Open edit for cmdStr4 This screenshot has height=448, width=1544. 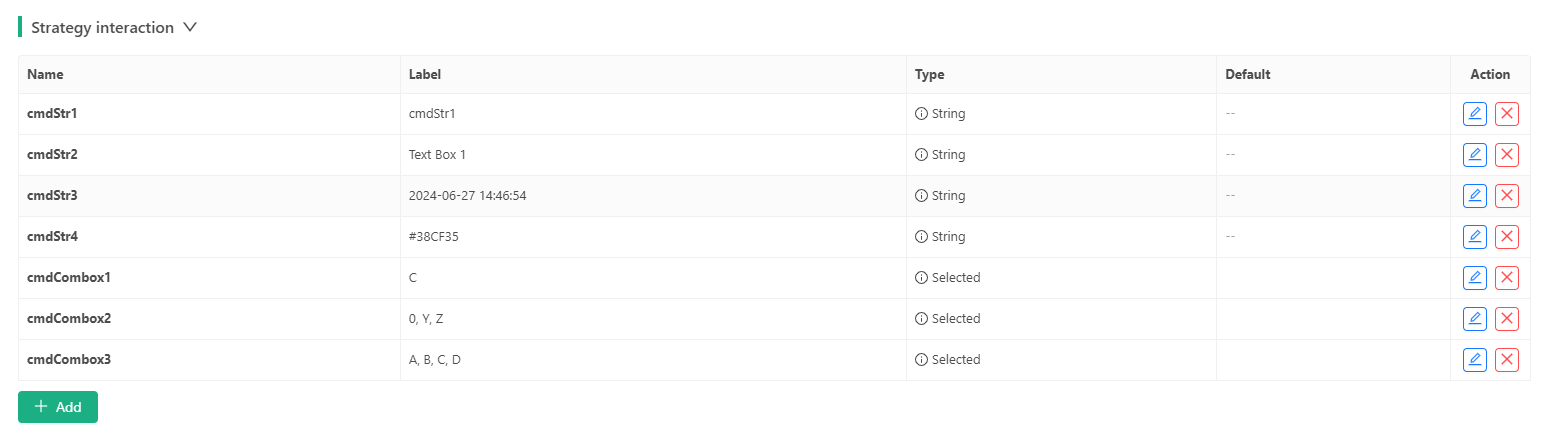[1474, 237]
